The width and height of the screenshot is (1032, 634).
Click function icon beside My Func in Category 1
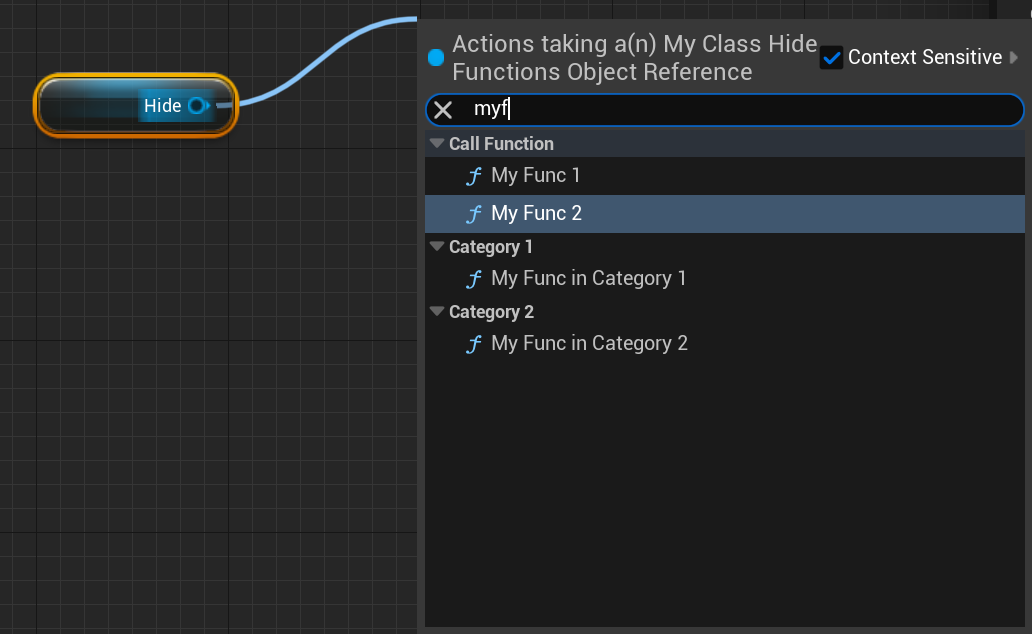click(474, 279)
